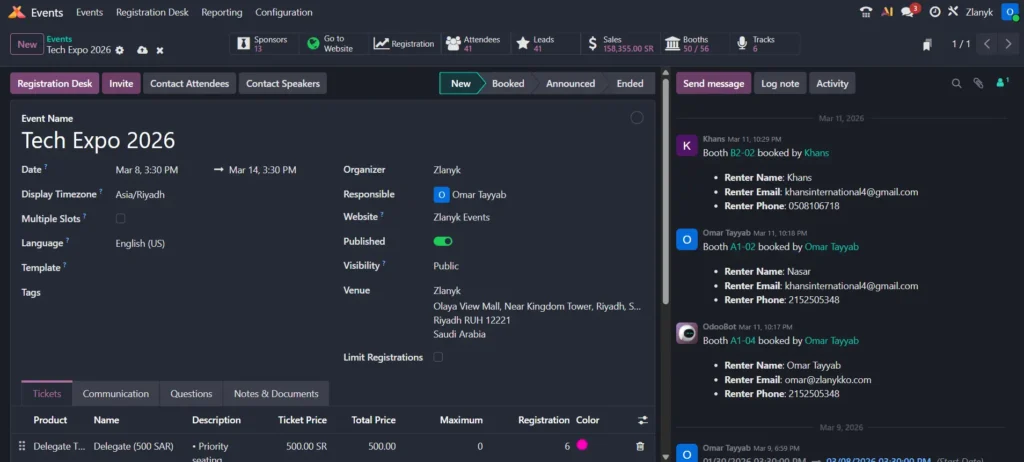Screen dimensions: 1024x462
Task: Click the VoIP phone icon
Action: [x=866, y=12]
